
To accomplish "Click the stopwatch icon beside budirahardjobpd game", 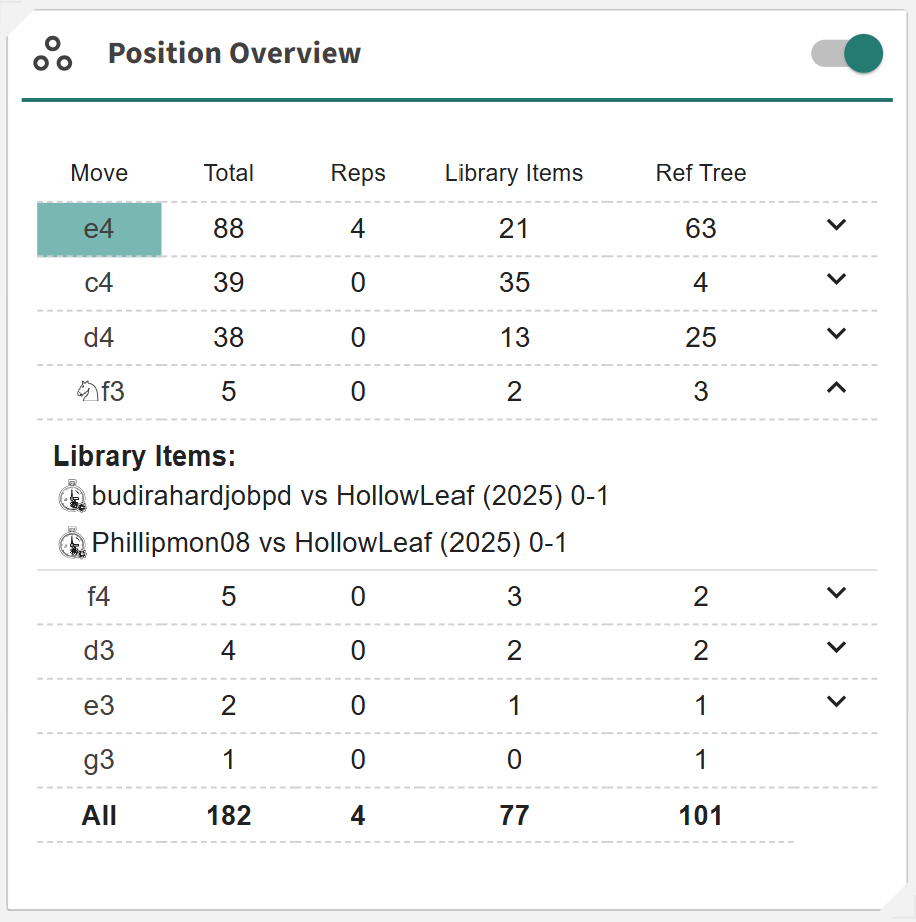I will click(73, 496).
